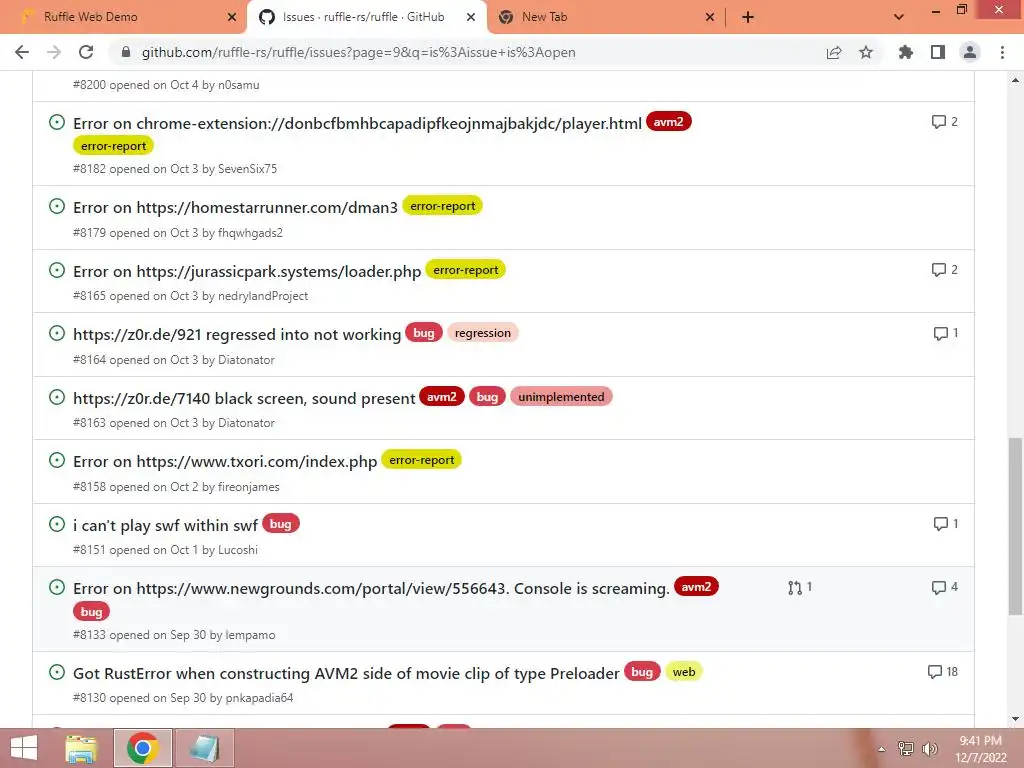Open a new browser tab
The image size is (1024, 768).
click(748, 17)
